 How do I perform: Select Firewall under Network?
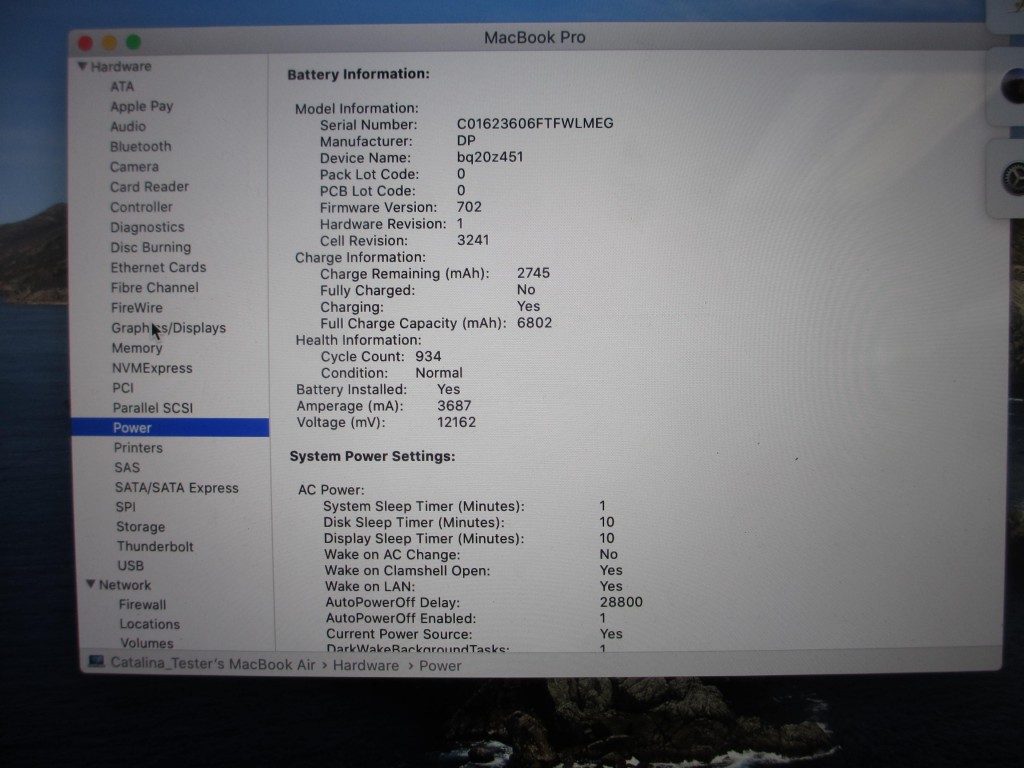click(142, 605)
